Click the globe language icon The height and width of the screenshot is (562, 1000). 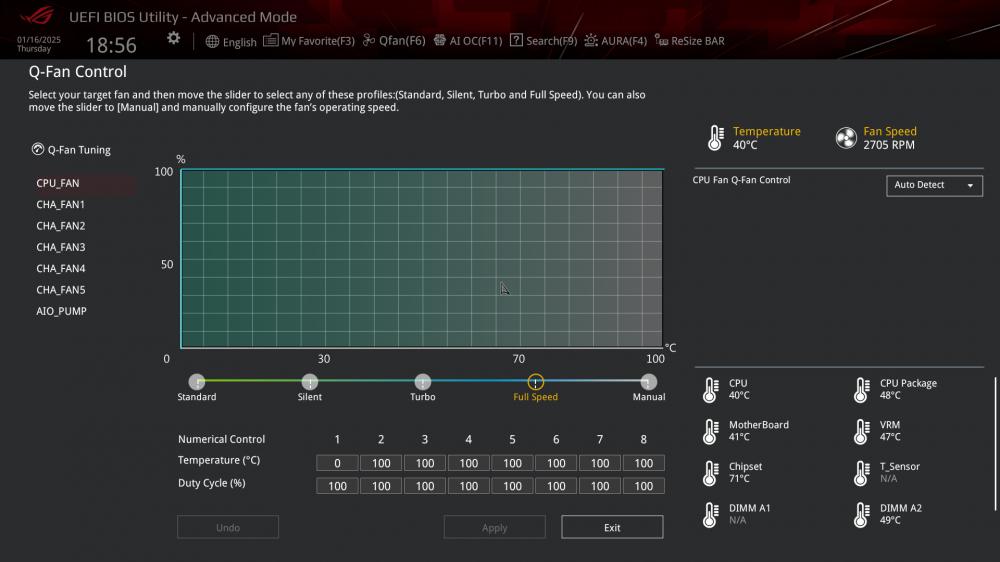point(212,41)
